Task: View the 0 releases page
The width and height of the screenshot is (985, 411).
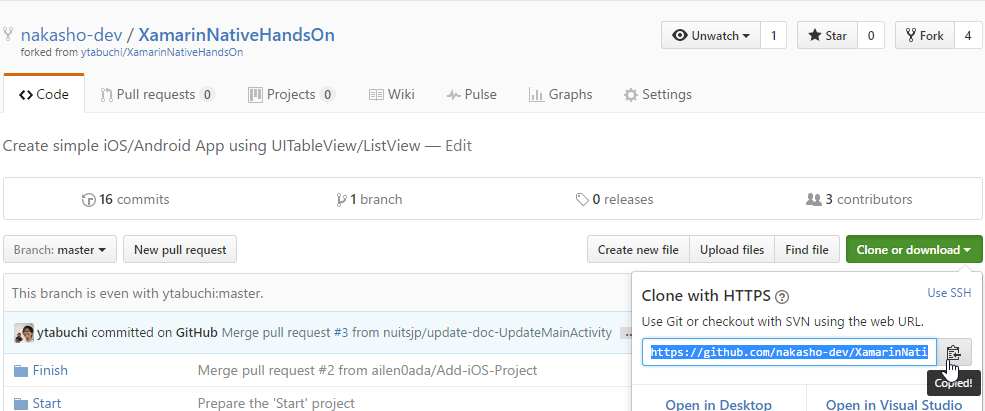Action: (614, 200)
